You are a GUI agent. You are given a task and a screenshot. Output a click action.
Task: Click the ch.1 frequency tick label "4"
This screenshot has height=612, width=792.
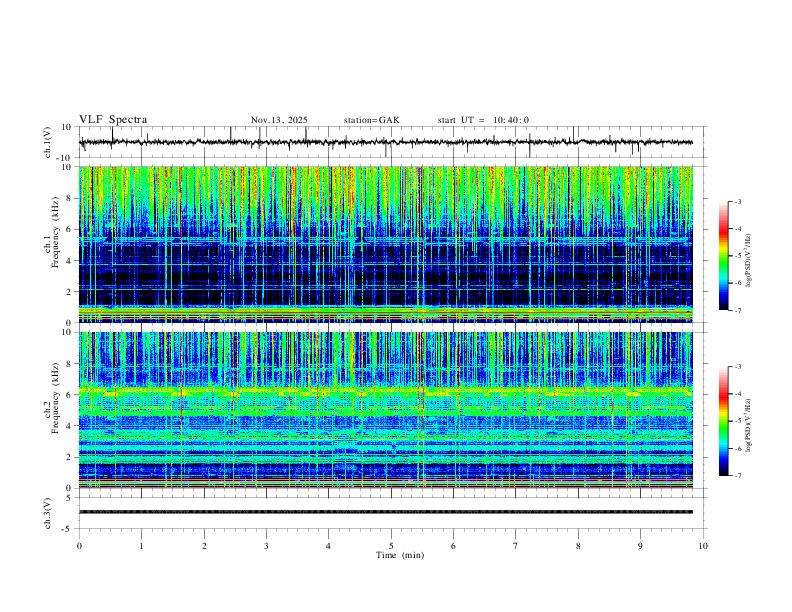tap(70, 260)
